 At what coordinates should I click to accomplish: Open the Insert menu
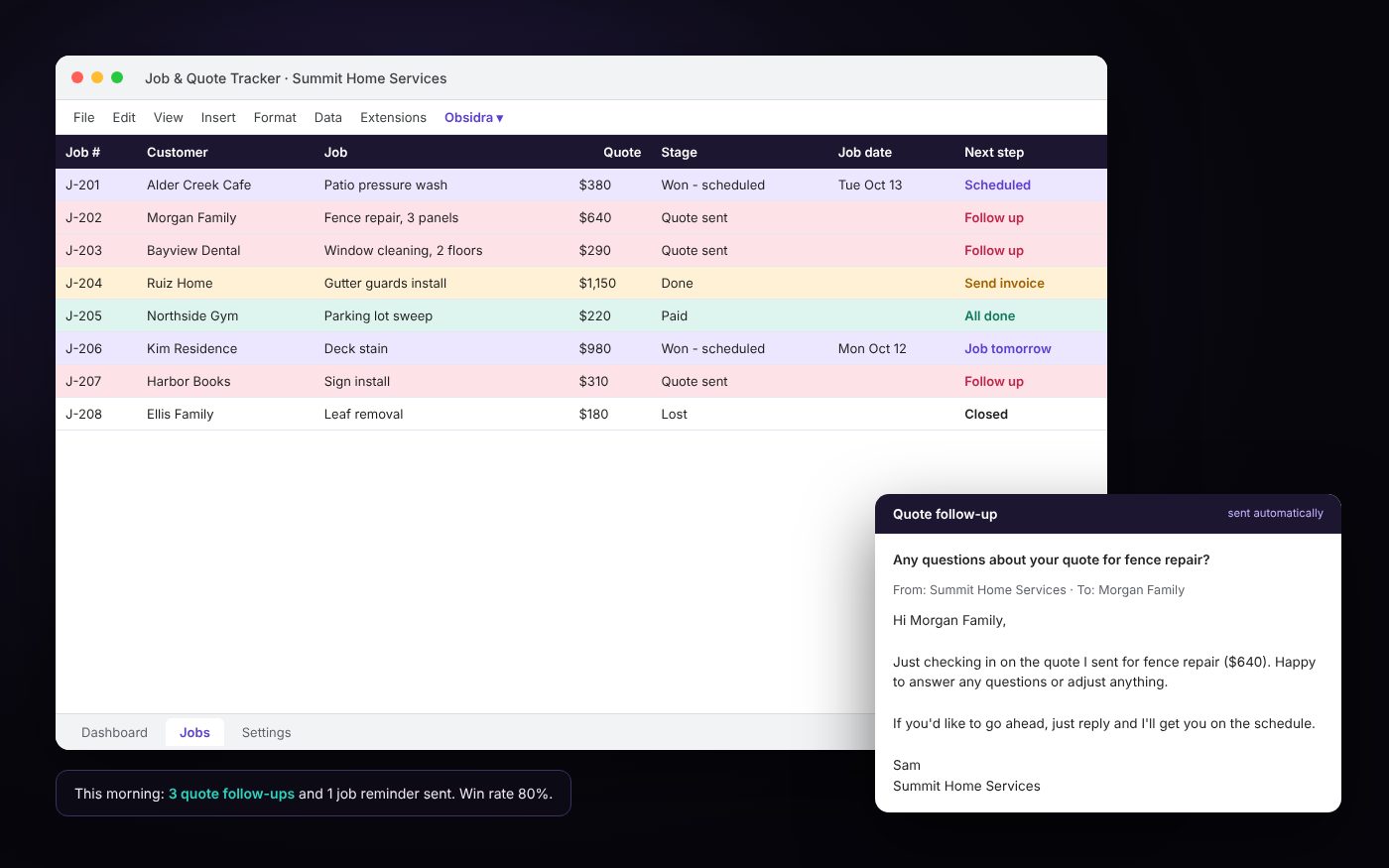218,117
